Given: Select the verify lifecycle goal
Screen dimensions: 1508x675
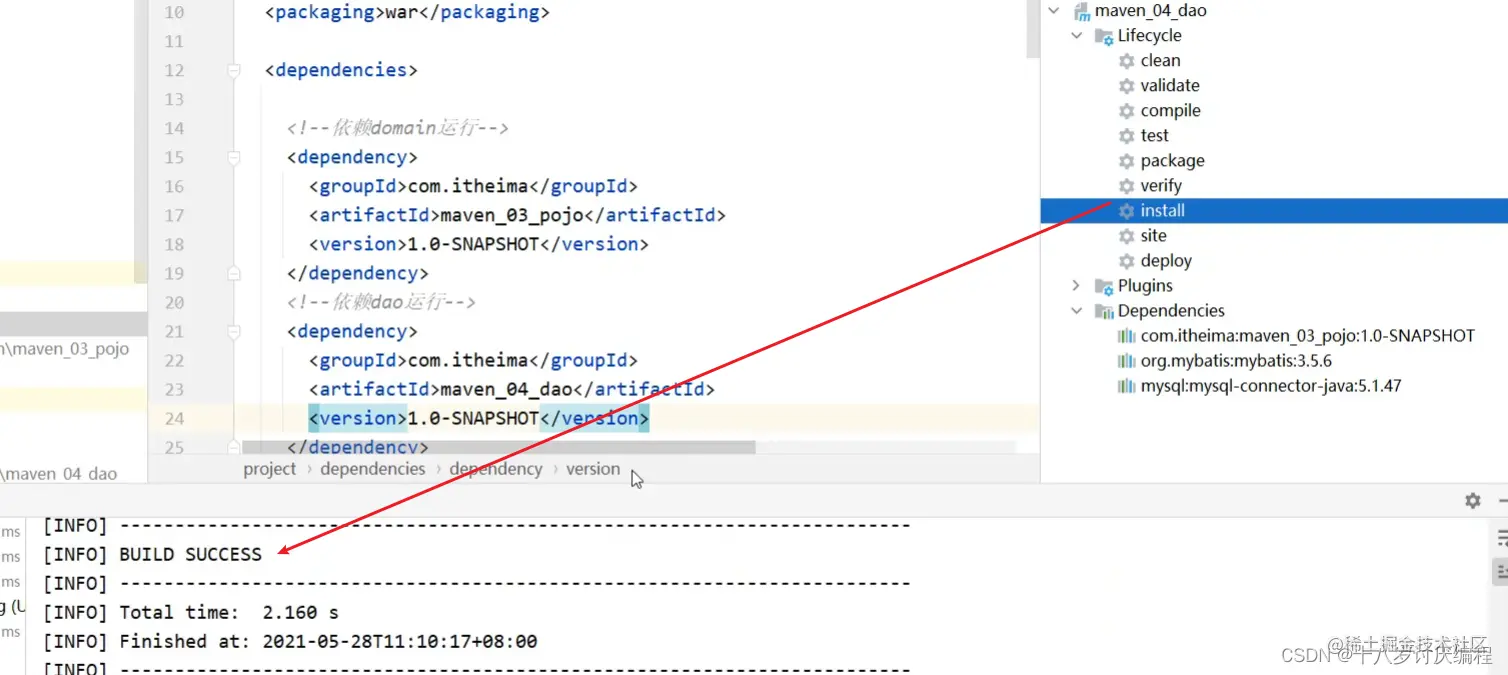Looking at the screenshot, I should pyautogui.click(x=1161, y=185).
